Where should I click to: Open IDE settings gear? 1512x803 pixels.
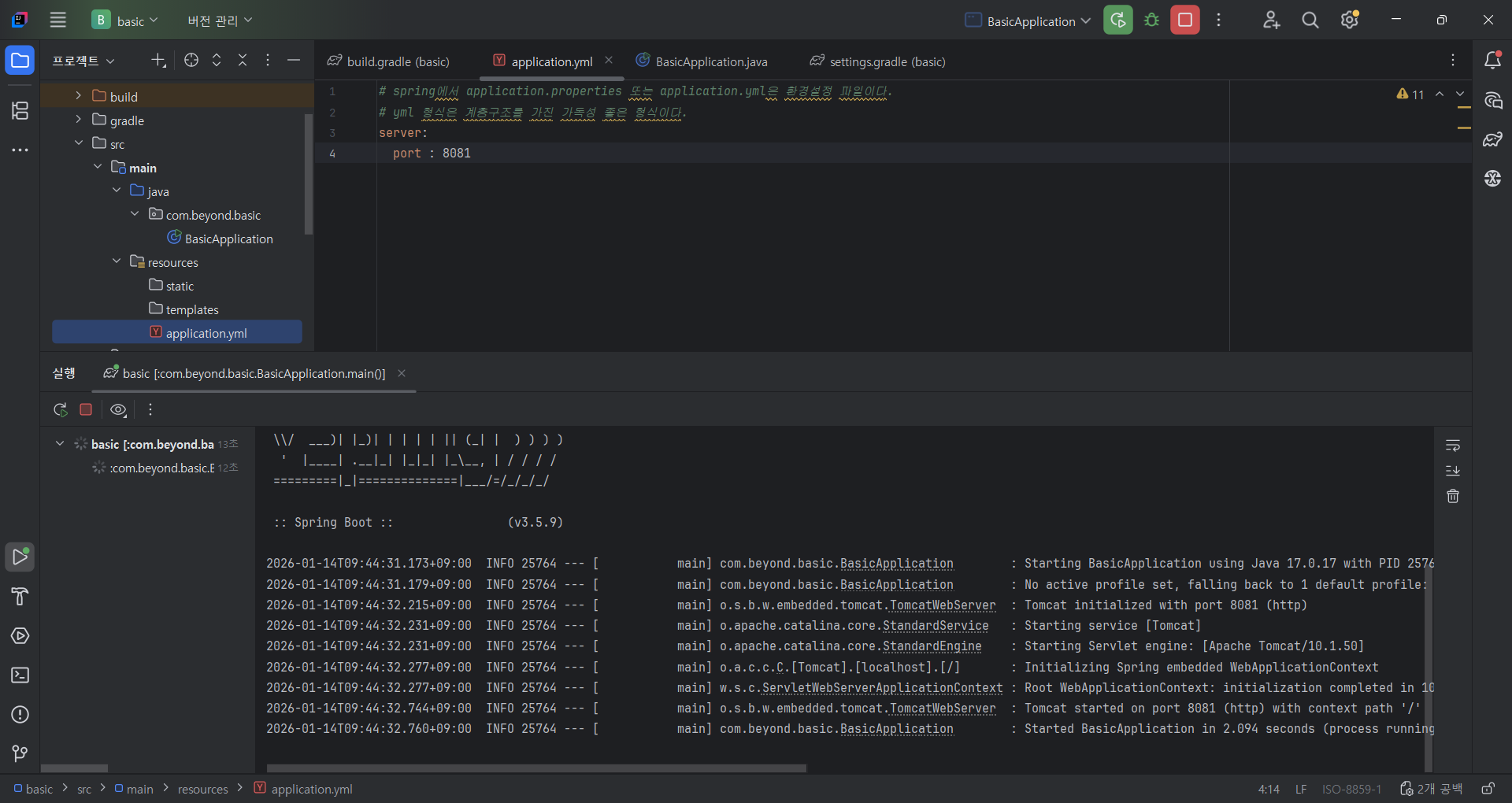pyautogui.click(x=1350, y=20)
